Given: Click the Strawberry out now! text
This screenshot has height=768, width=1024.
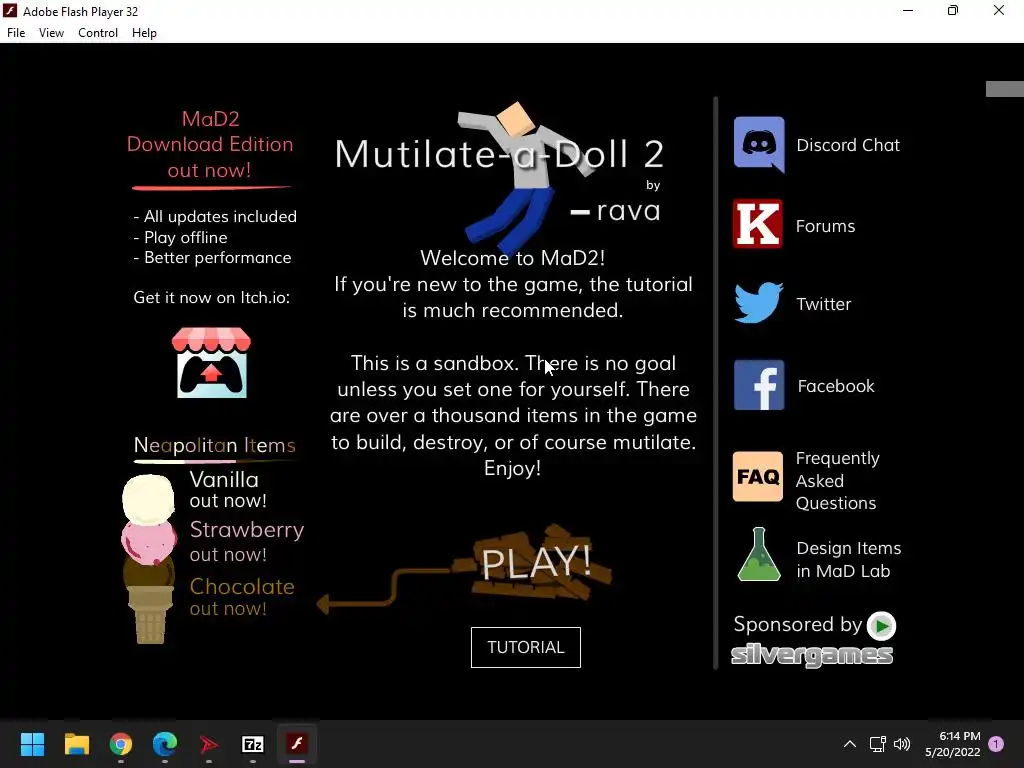Looking at the screenshot, I should click(x=247, y=541).
